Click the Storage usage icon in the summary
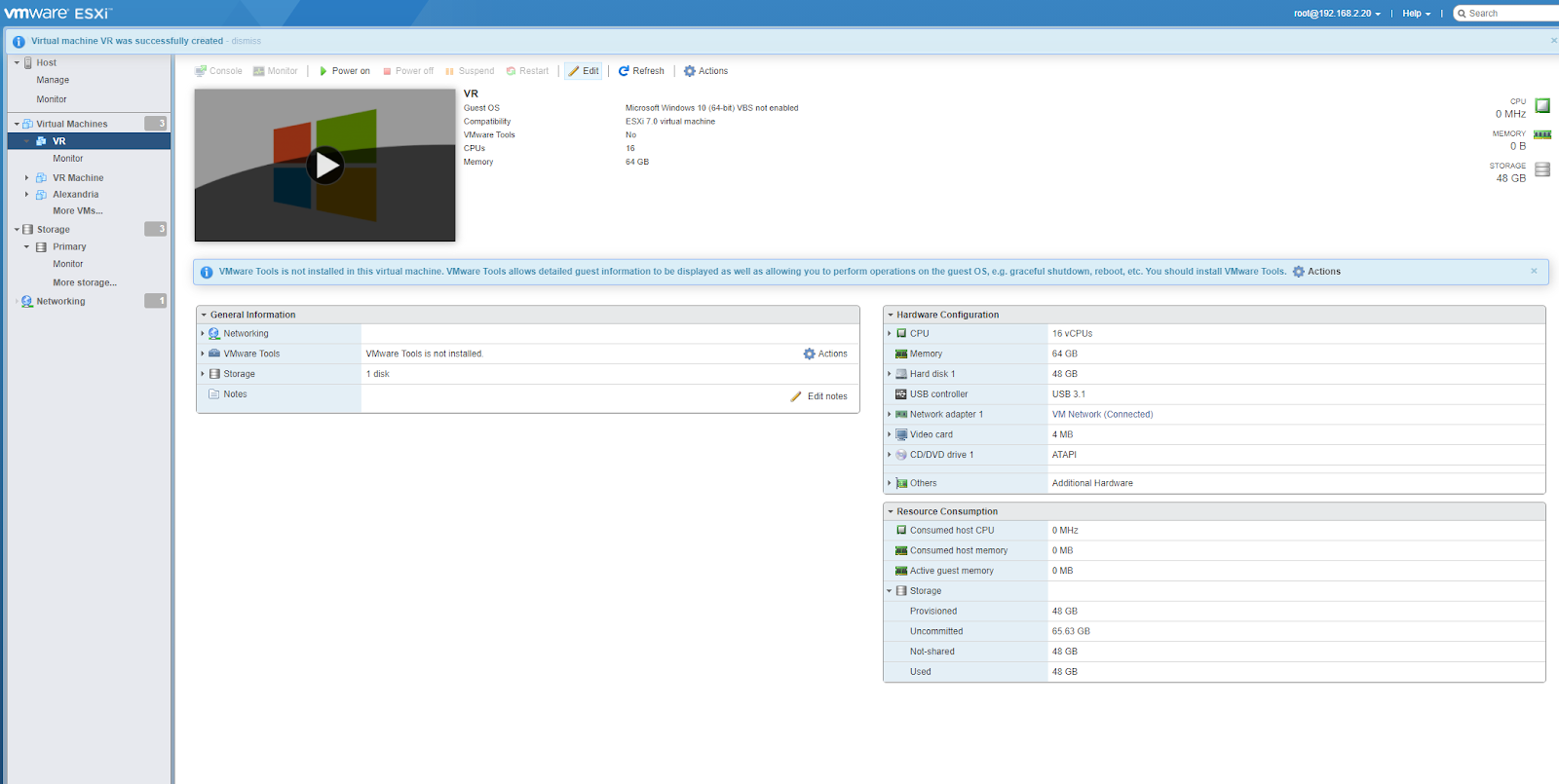 1542,169
